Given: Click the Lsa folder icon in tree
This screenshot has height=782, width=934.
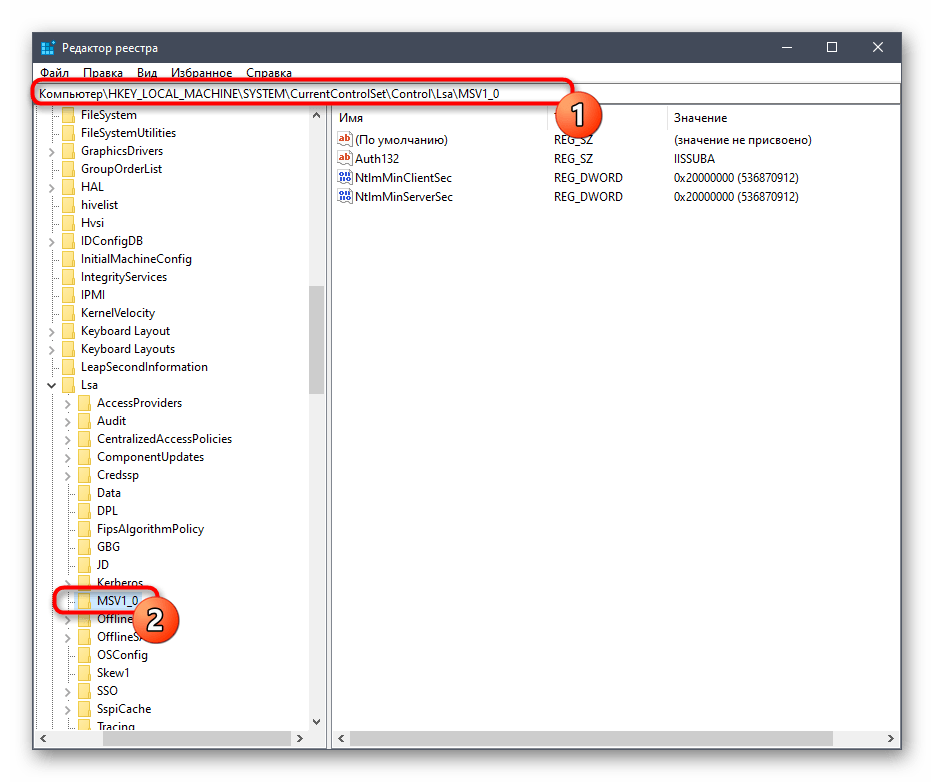Looking at the screenshot, I should [x=68, y=385].
